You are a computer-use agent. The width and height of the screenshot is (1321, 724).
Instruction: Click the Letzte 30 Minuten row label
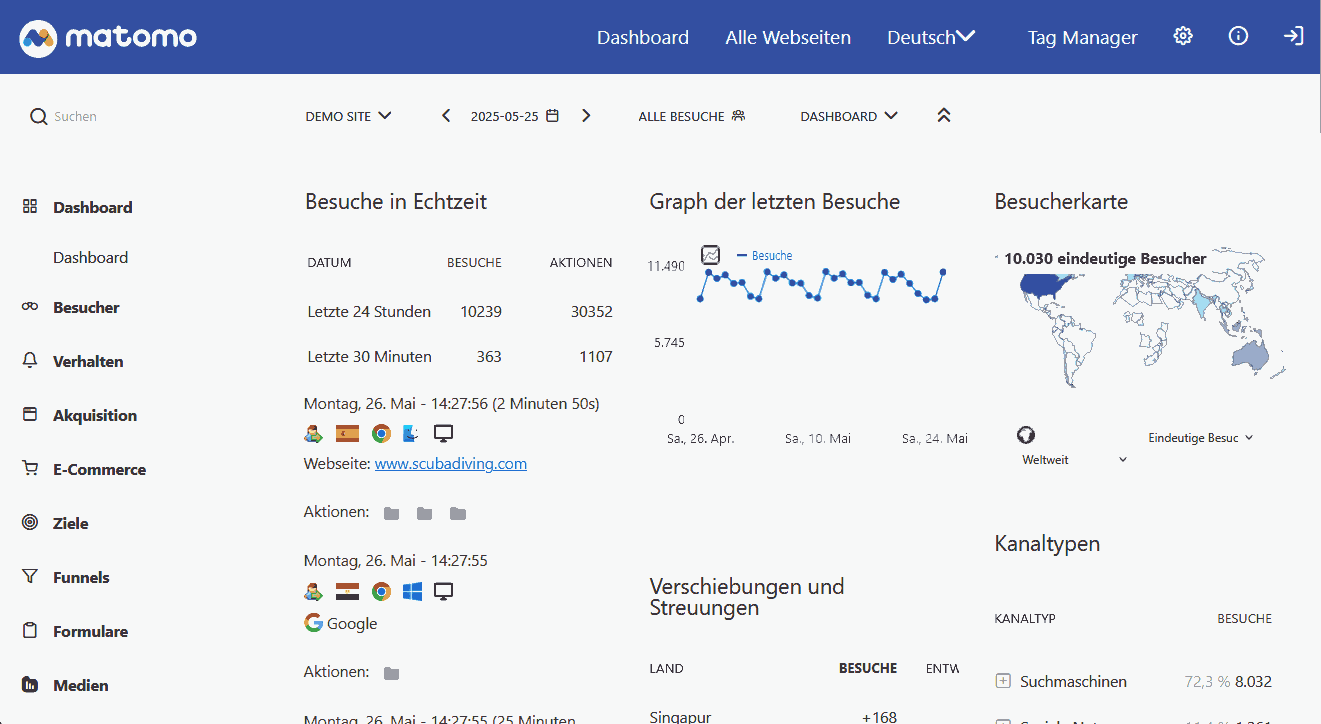(x=370, y=357)
